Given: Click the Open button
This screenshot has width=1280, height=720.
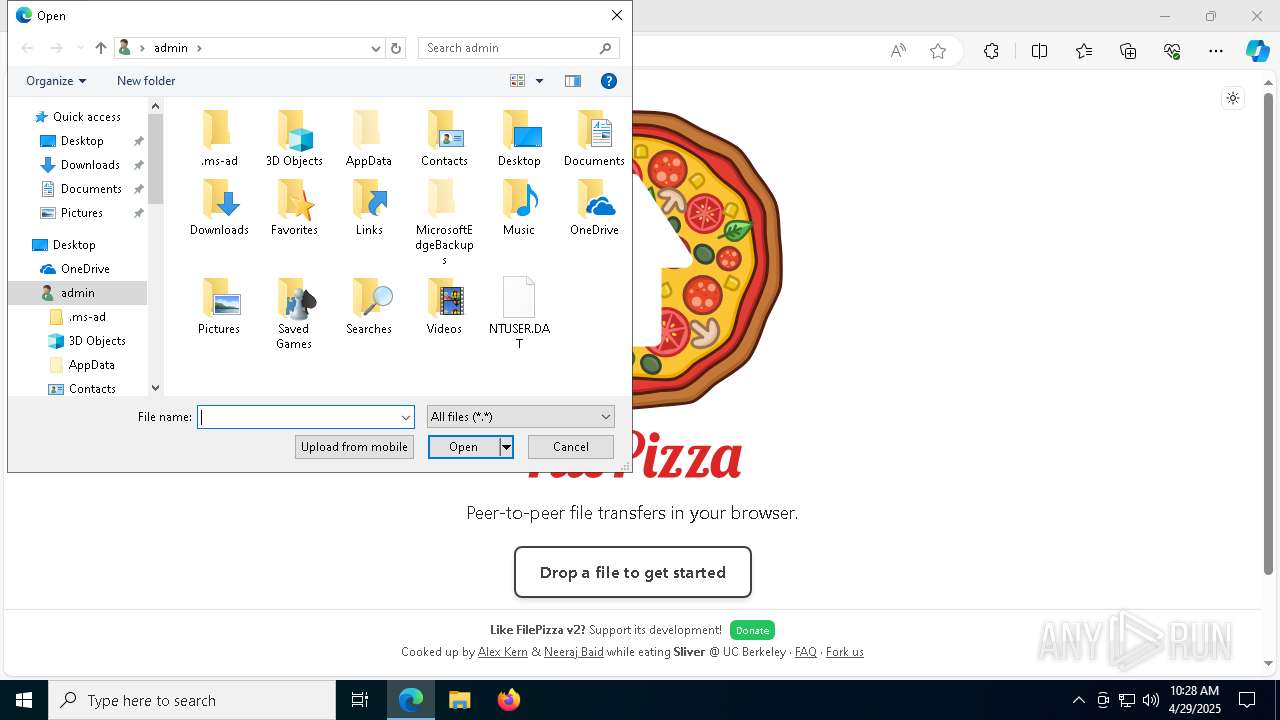Looking at the screenshot, I should [464, 447].
